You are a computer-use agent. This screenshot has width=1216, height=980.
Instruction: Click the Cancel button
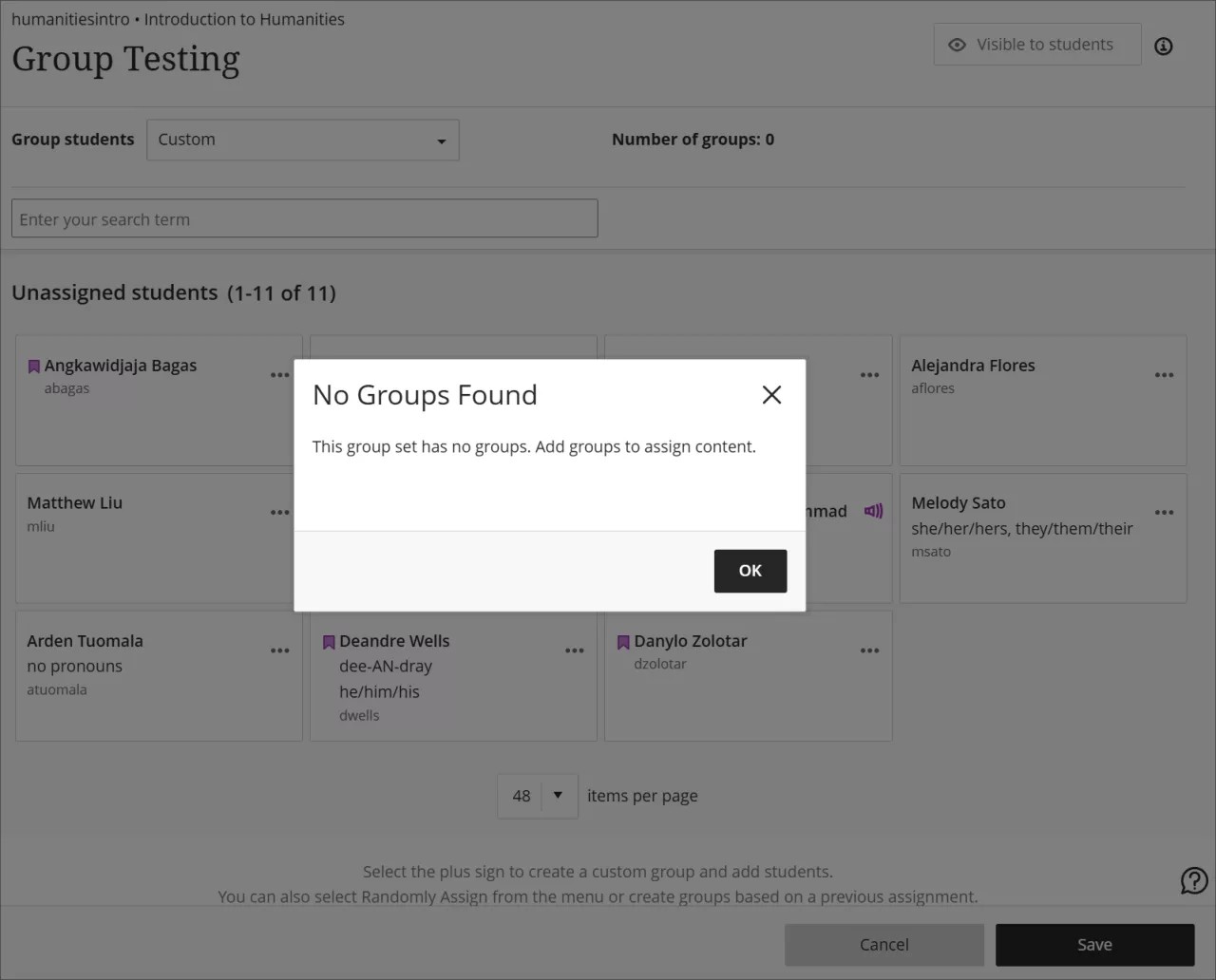click(x=883, y=944)
